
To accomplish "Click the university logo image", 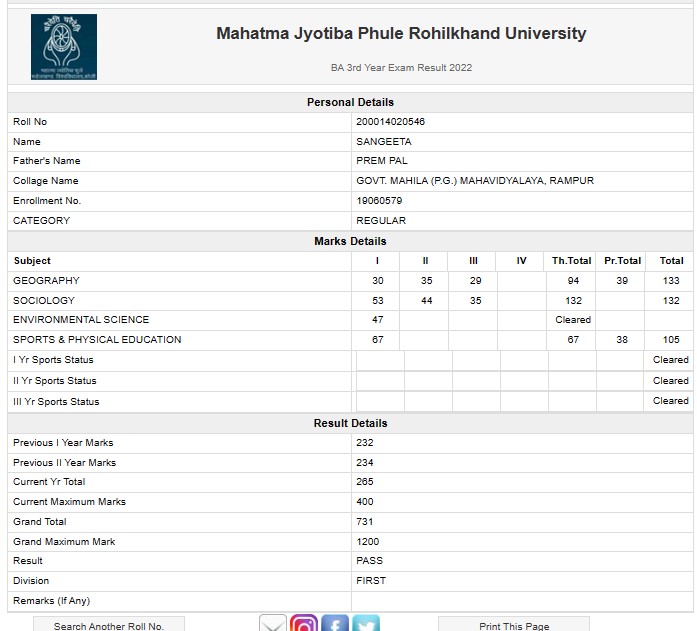I will pos(64,47).
